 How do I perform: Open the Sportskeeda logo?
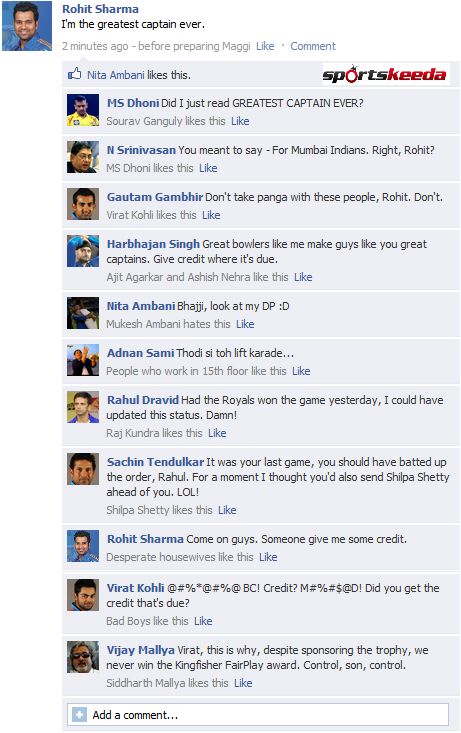(x=384, y=74)
